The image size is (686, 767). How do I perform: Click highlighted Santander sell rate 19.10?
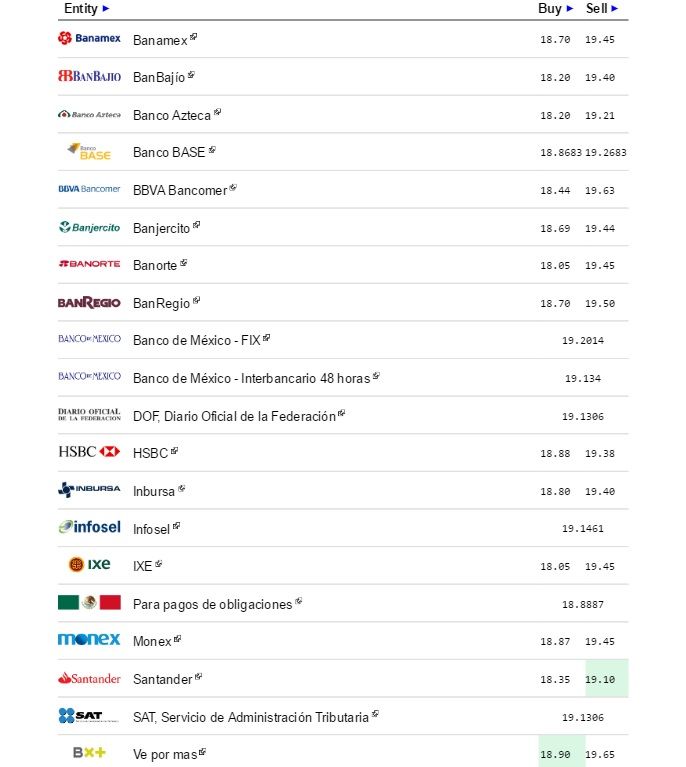[x=600, y=679]
